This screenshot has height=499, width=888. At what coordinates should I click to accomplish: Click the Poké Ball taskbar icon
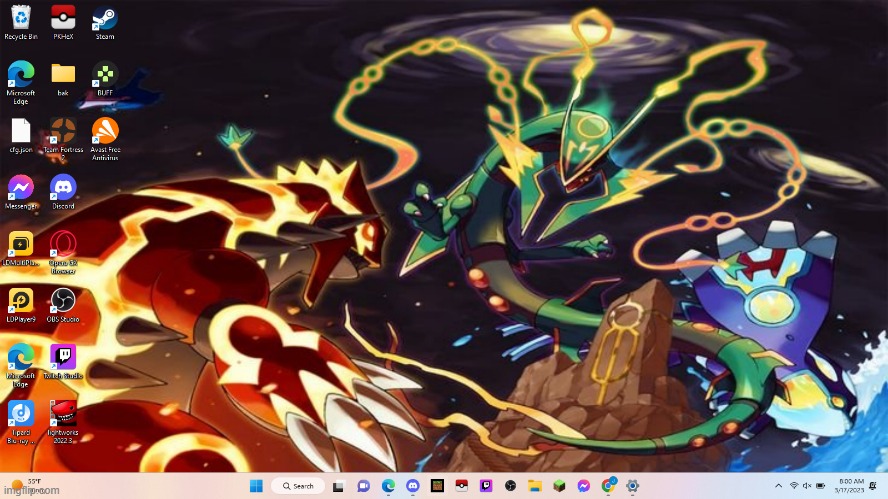coord(462,486)
